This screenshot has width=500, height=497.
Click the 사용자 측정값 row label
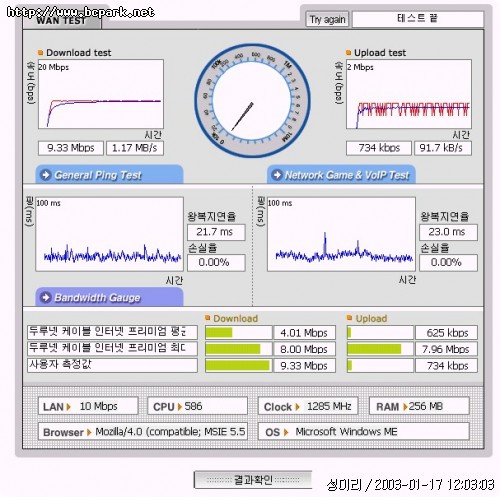[112, 365]
